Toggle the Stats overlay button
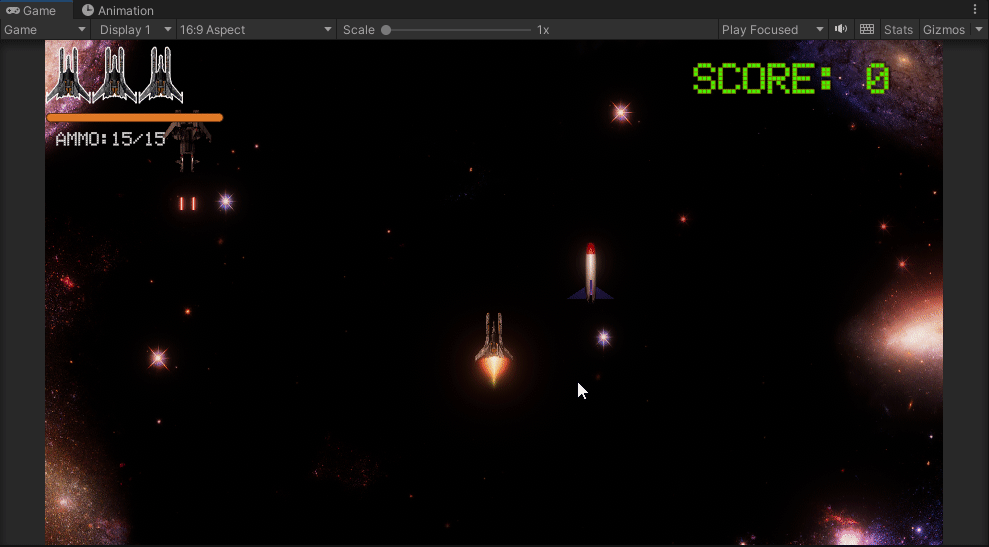Screen dimensions: 989x547 click(x=898, y=30)
